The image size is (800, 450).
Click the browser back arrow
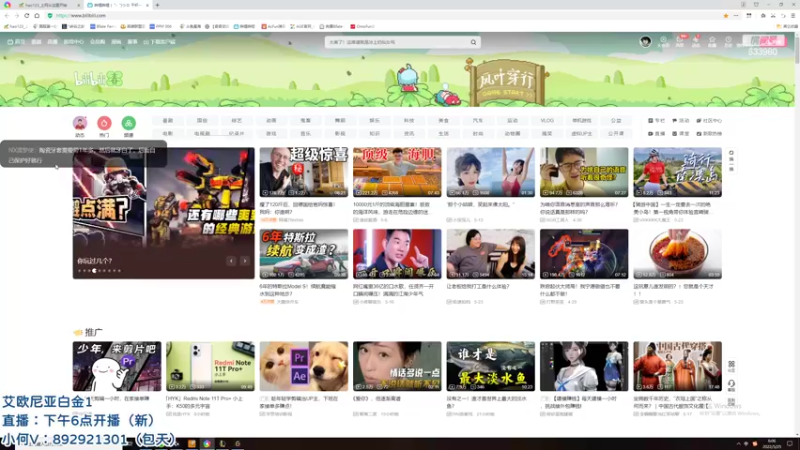click(x=7, y=16)
